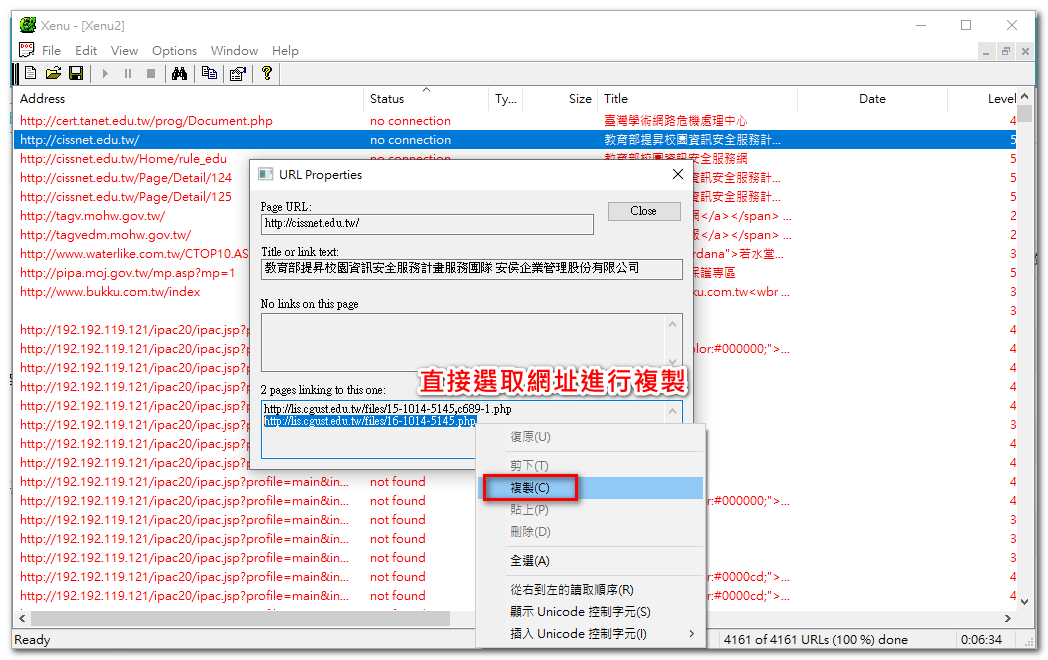Expand the 插入 Unicode 控制字元 submenu arrow
This screenshot has height=660, width=1048.
point(691,633)
